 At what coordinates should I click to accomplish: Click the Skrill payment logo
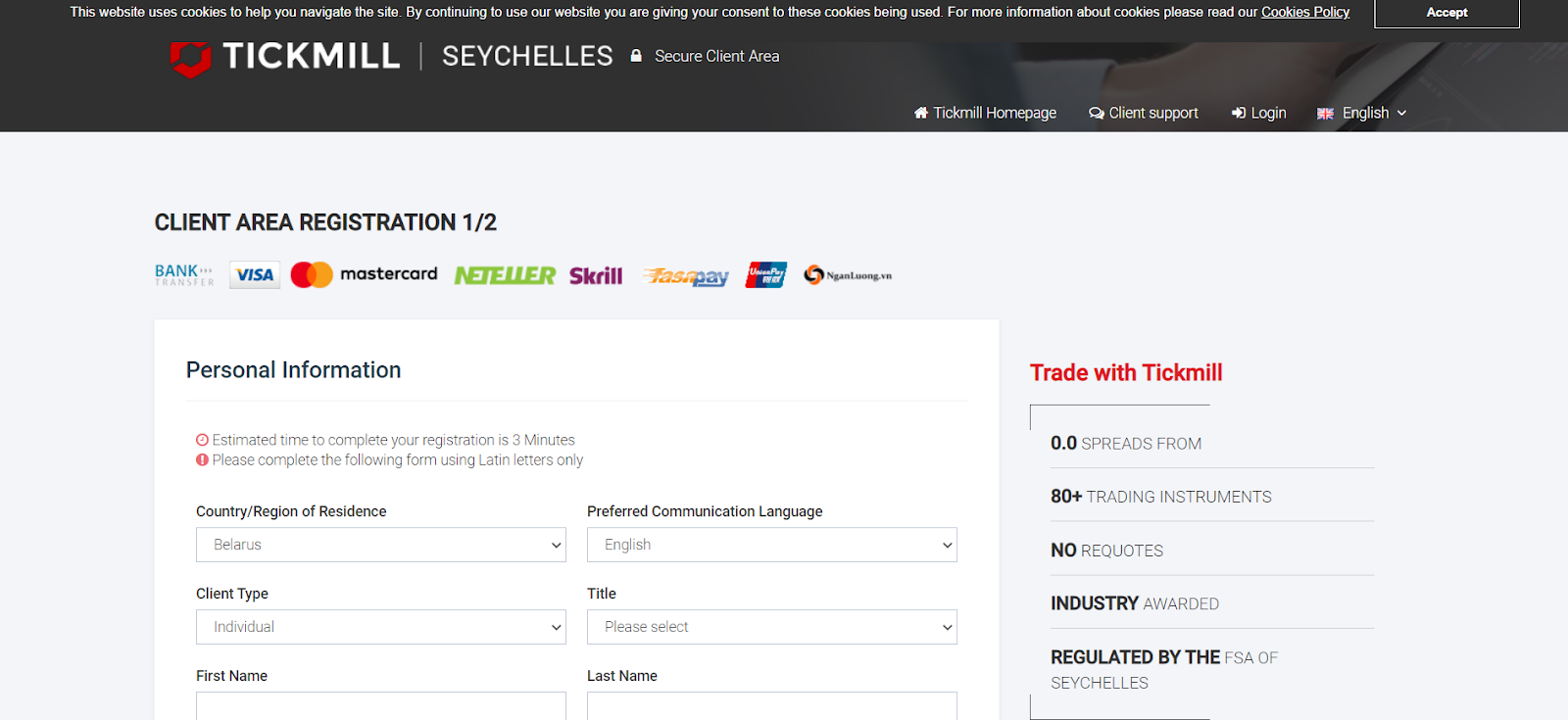[596, 276]
